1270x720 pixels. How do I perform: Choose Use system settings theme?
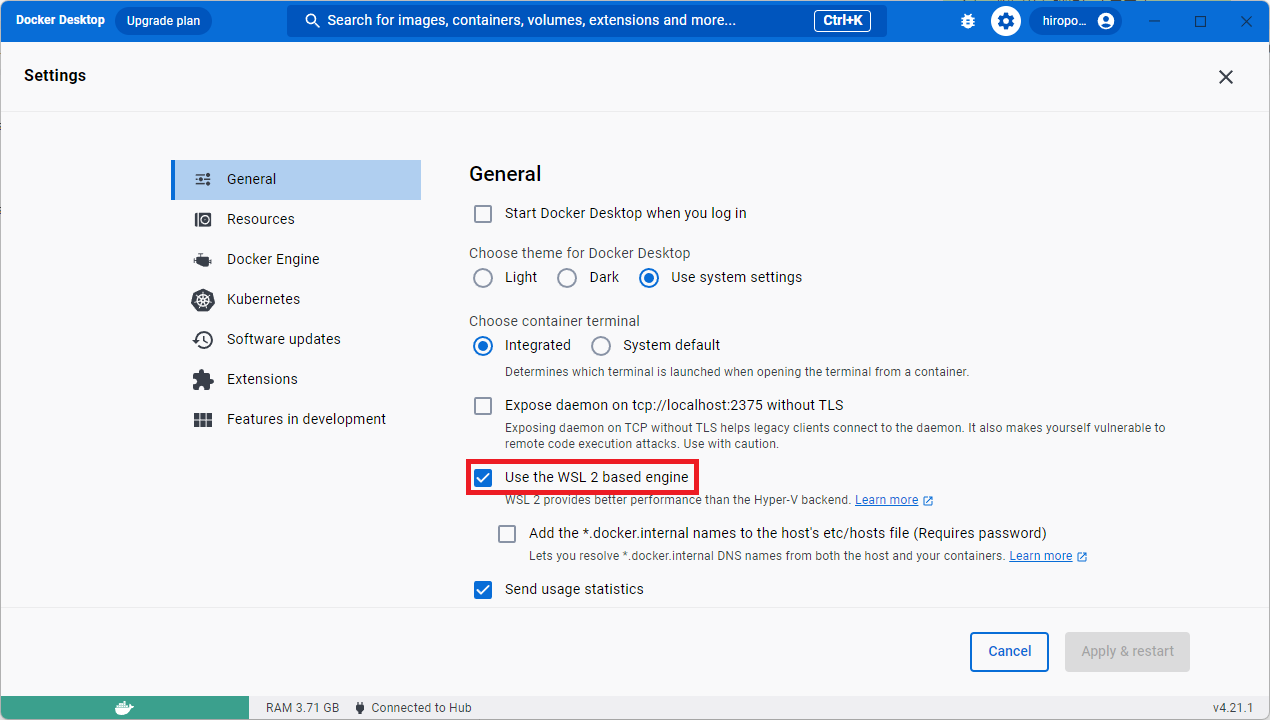point(649,278)
